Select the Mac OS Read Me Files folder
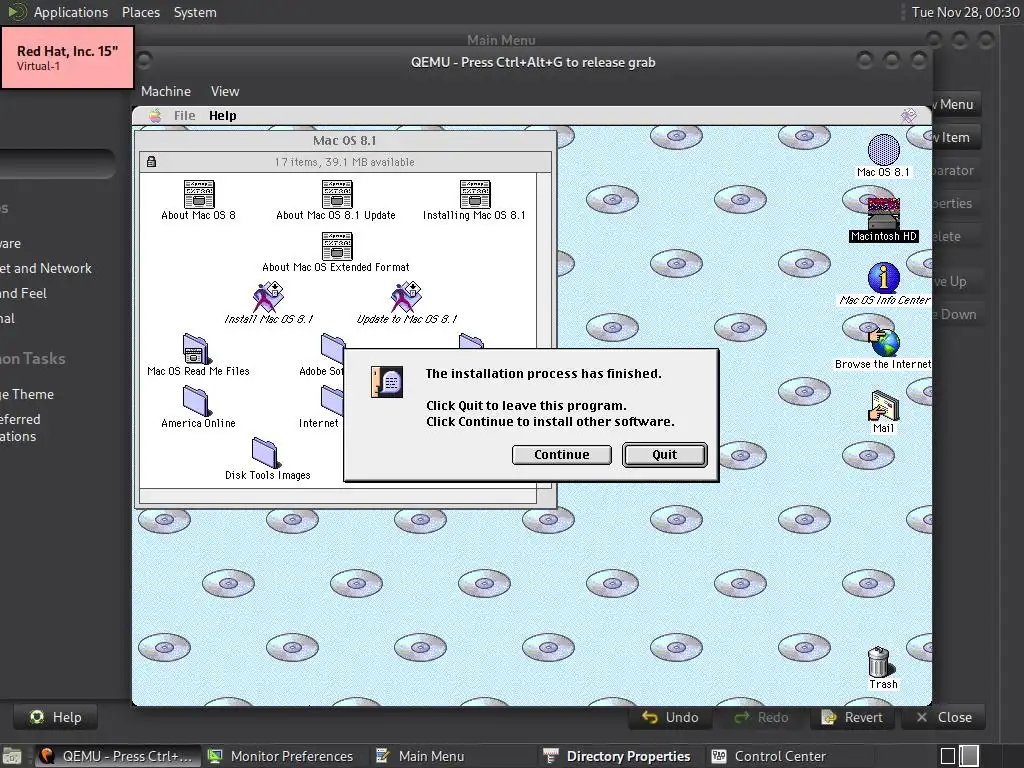1024x768 pixels. (196, 349)
